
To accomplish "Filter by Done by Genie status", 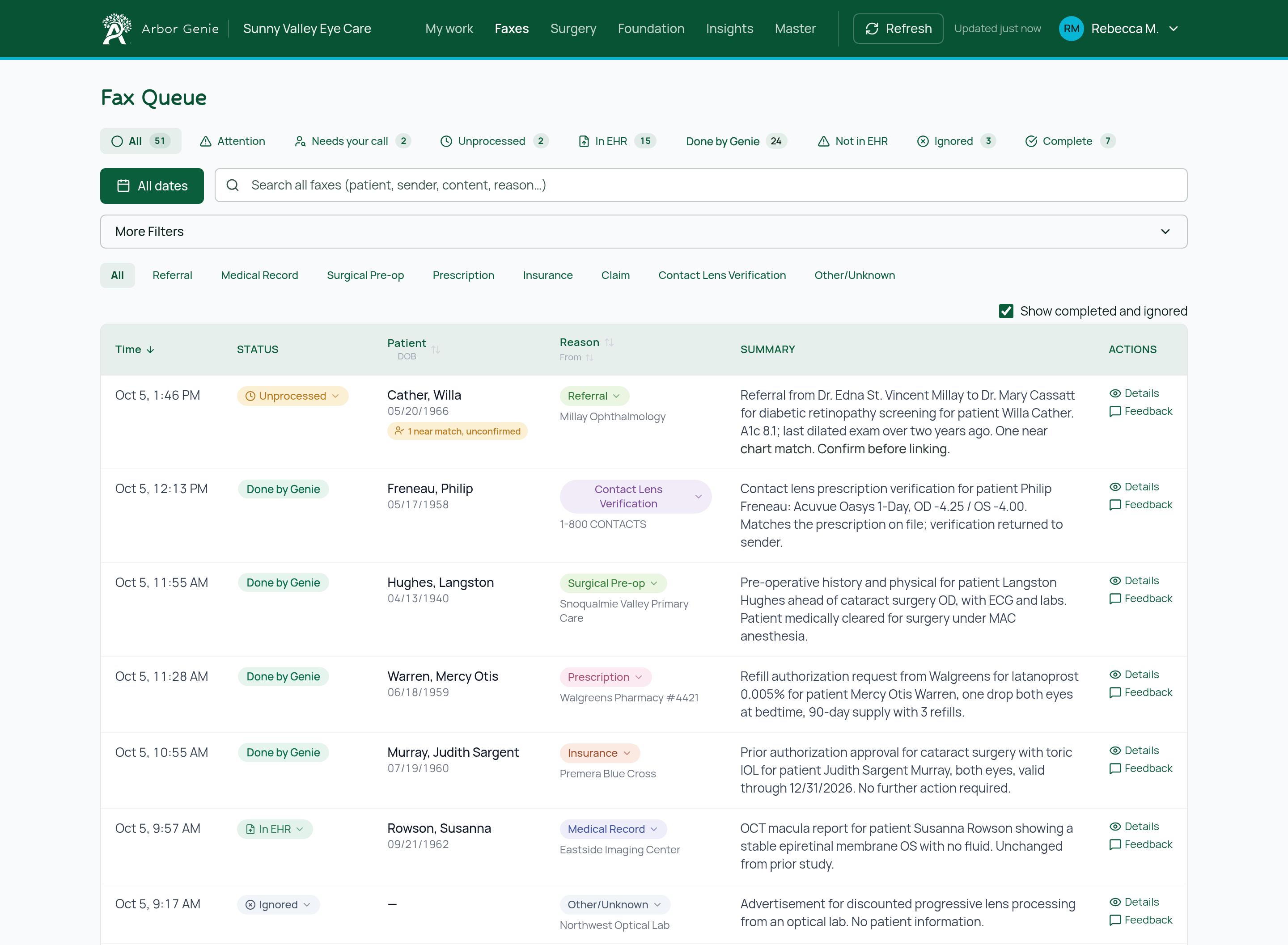I will (x=736, y=141).
